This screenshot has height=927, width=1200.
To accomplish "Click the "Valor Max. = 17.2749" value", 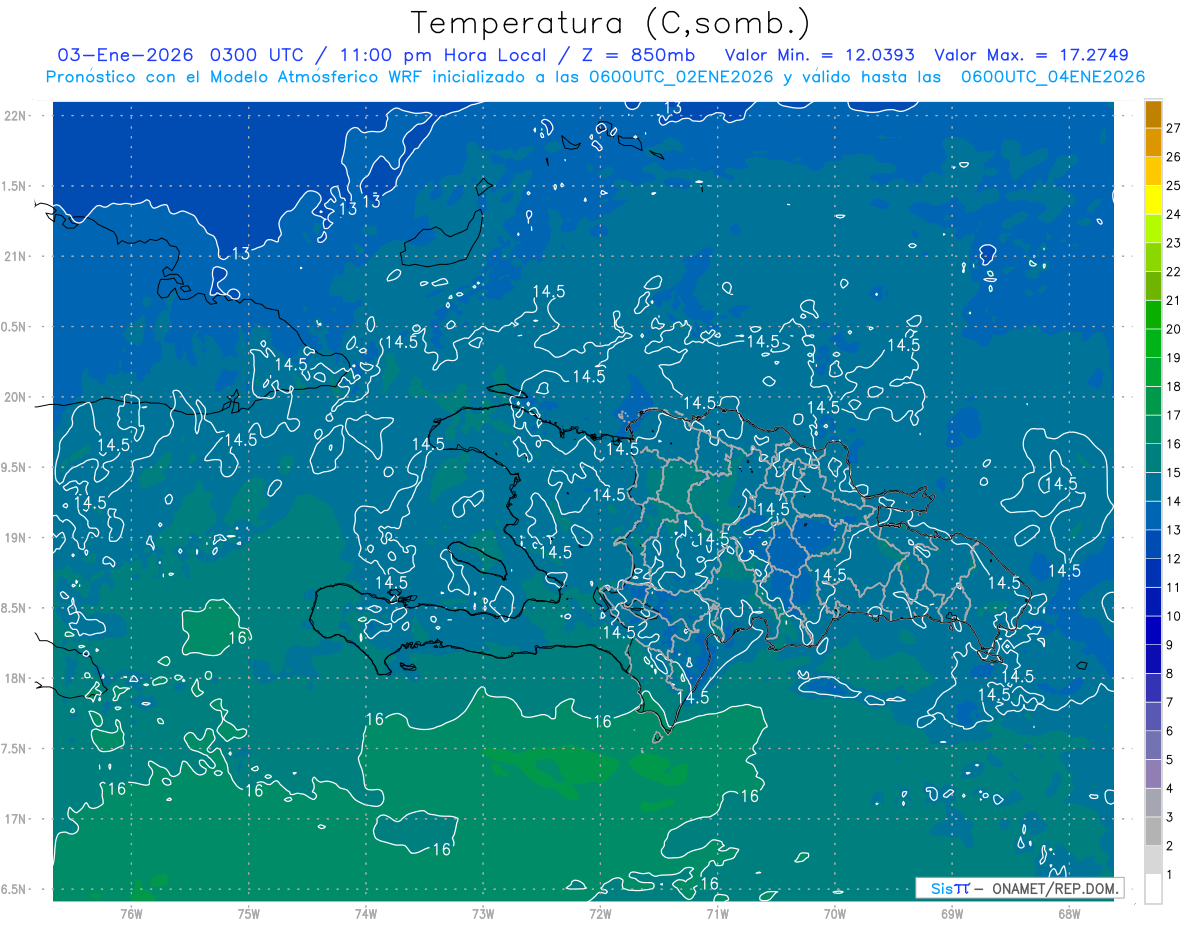I will point(1031,55).
